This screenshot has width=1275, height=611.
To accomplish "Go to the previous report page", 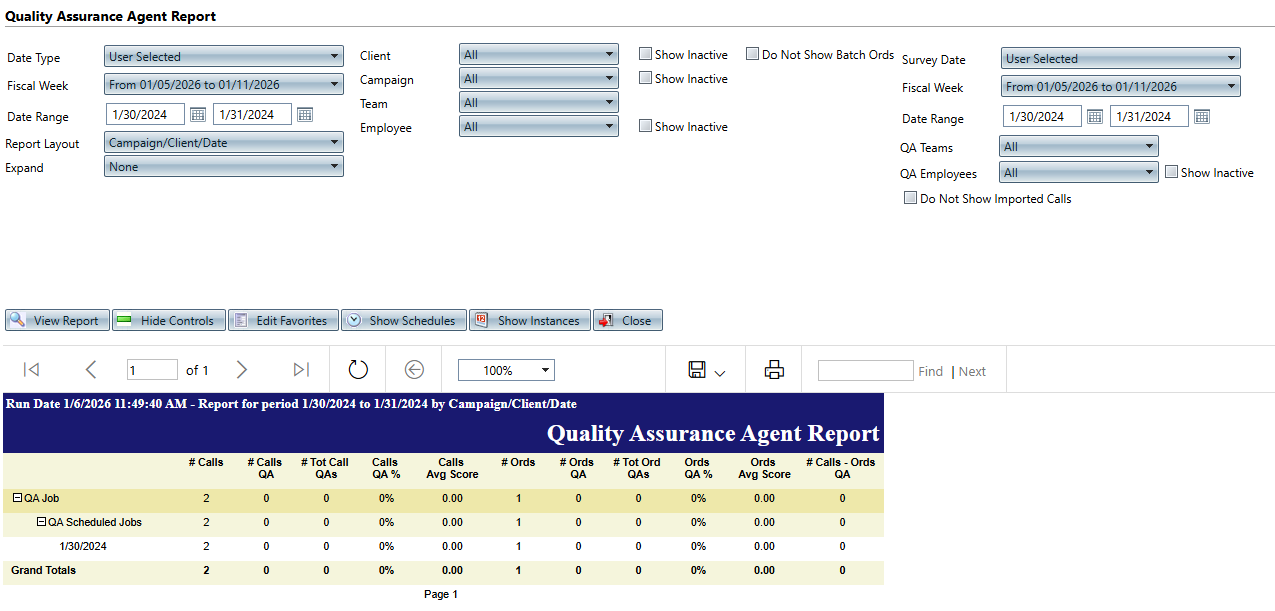I will [x=91, y=370].
